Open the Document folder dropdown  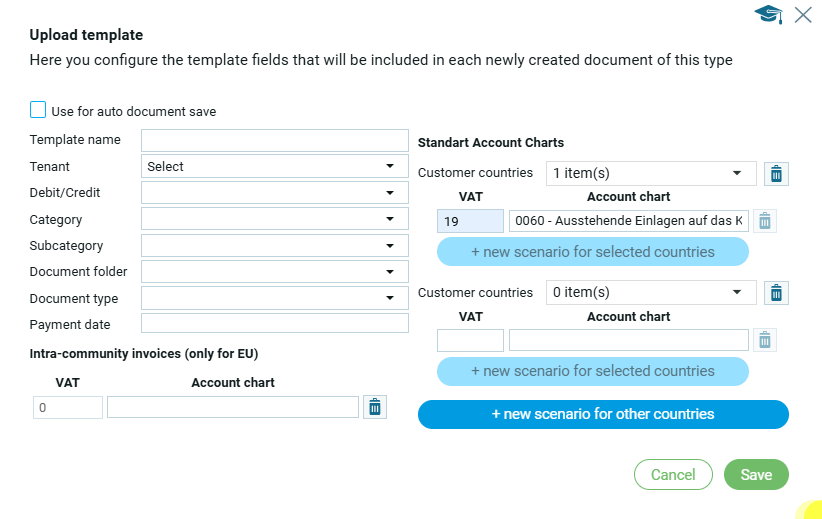click(x=275, y=272)
